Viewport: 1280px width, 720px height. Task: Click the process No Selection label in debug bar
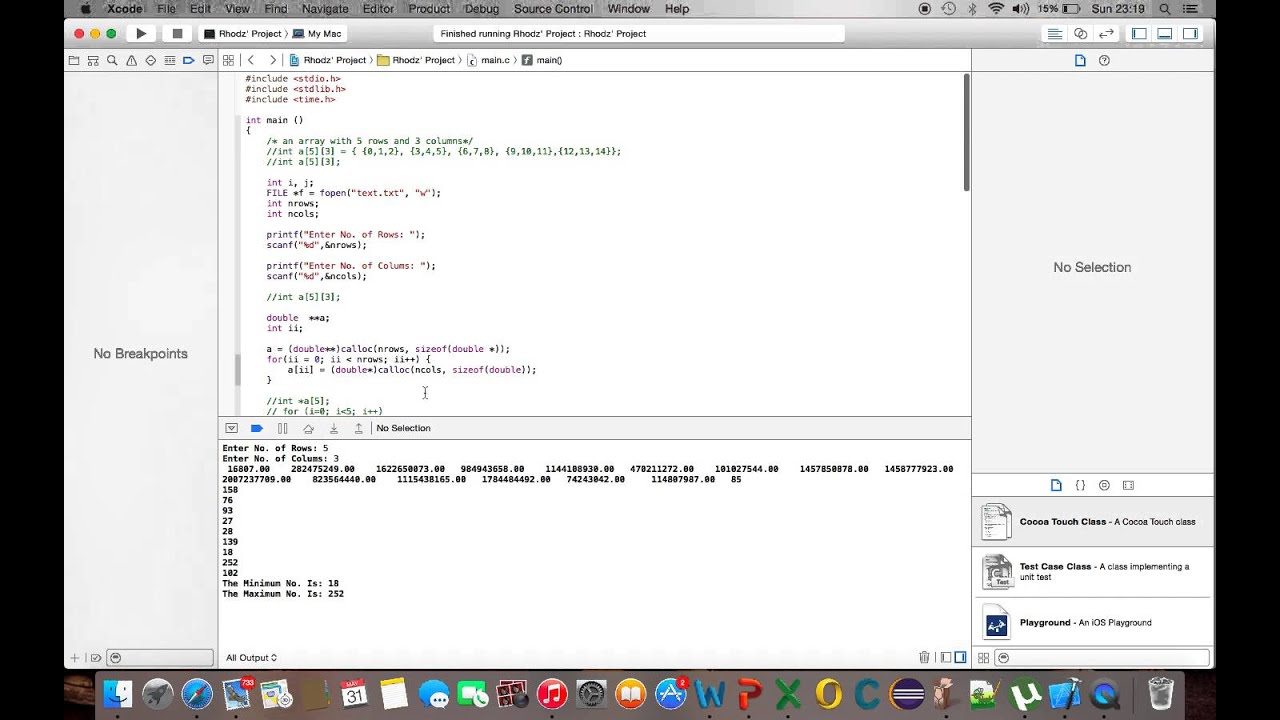click(x=403, y=428)
